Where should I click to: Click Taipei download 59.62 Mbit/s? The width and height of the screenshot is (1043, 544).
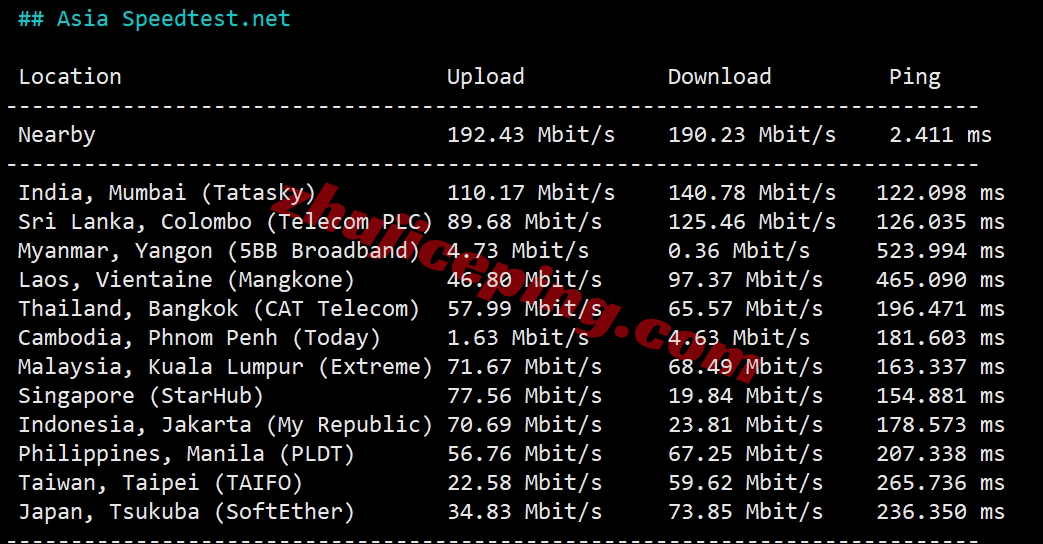point(745,483)
